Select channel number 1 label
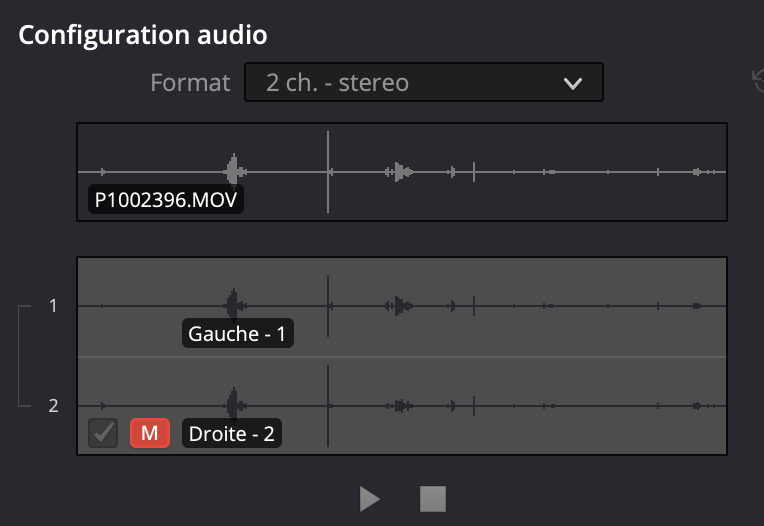This screenshot has width=764, height=526. coord(53,306)
